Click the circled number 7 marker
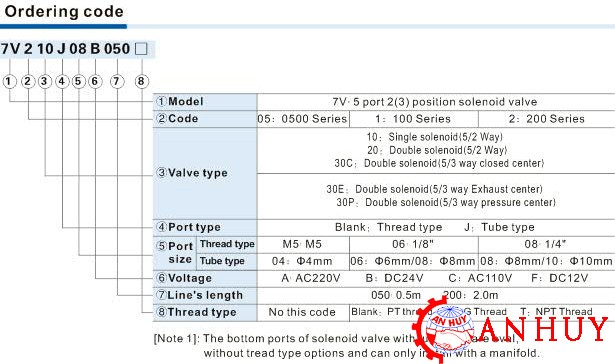This screenshot has height=364, width=615. (x=116, y=82)
